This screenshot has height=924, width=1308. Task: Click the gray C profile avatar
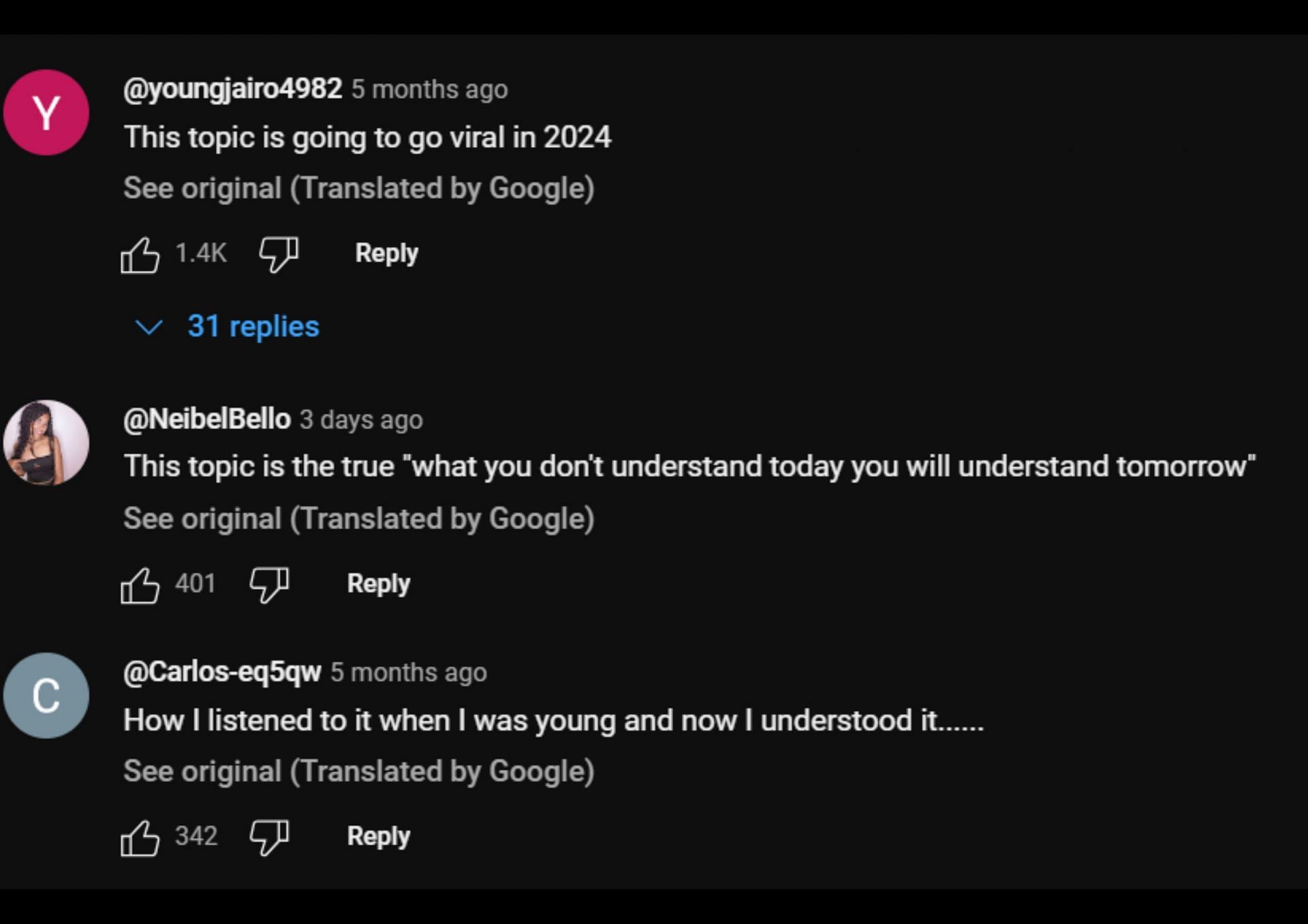46,696
